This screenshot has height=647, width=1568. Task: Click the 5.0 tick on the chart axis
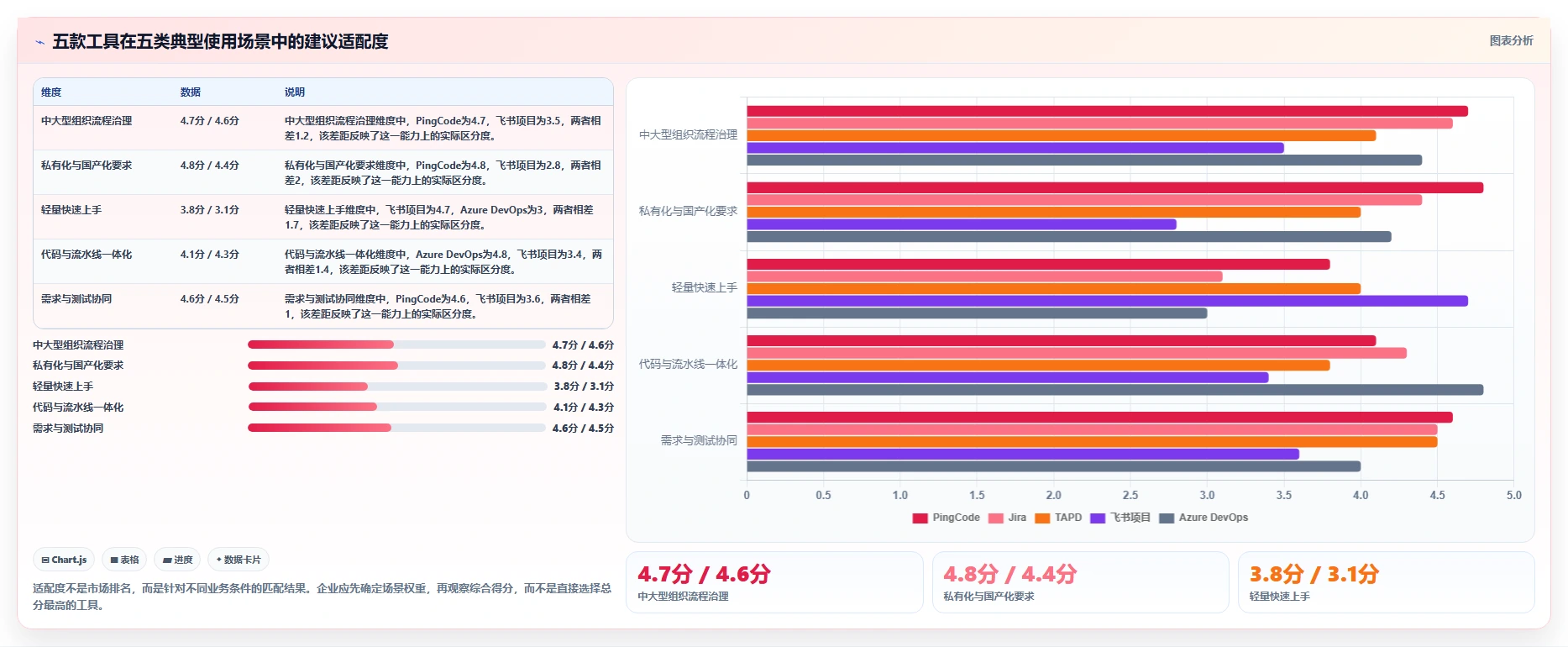[1513, 496]
